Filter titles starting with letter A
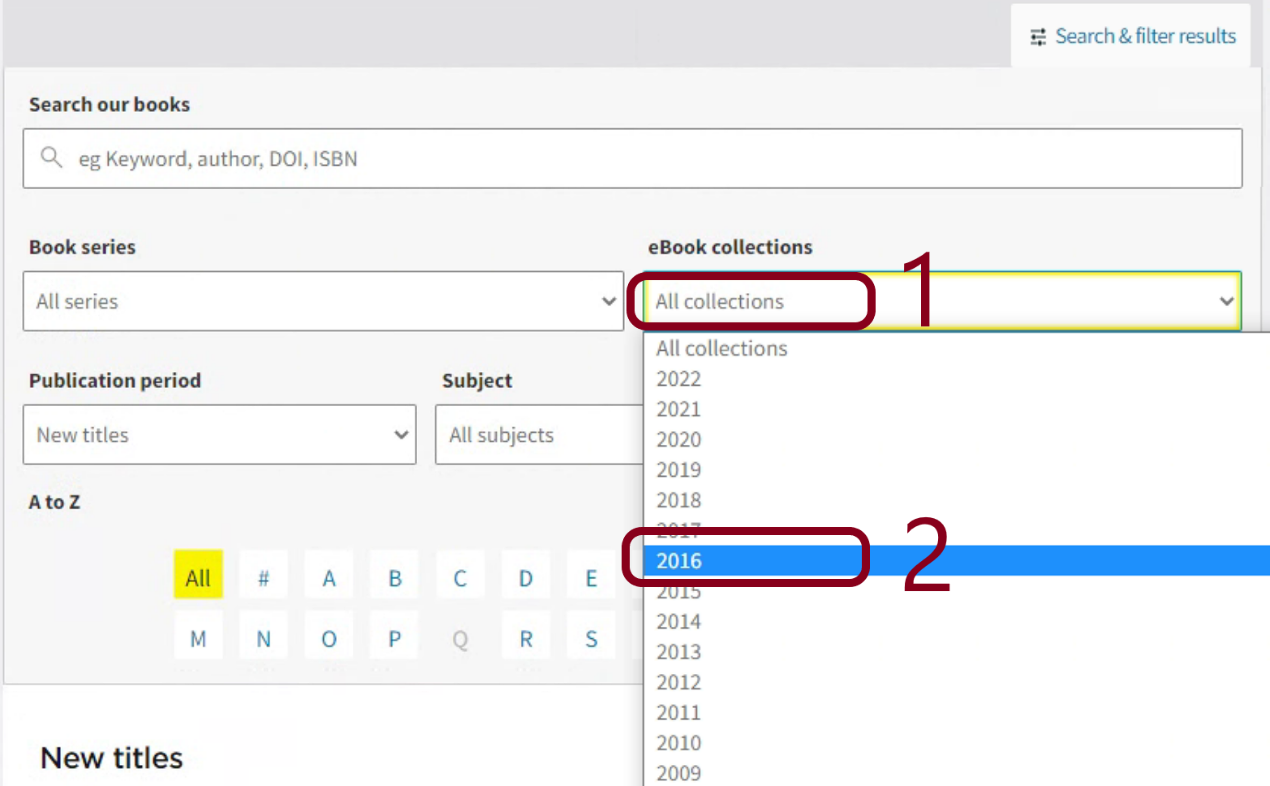This screenshot has height=786, width=1270. pos(329,578)
